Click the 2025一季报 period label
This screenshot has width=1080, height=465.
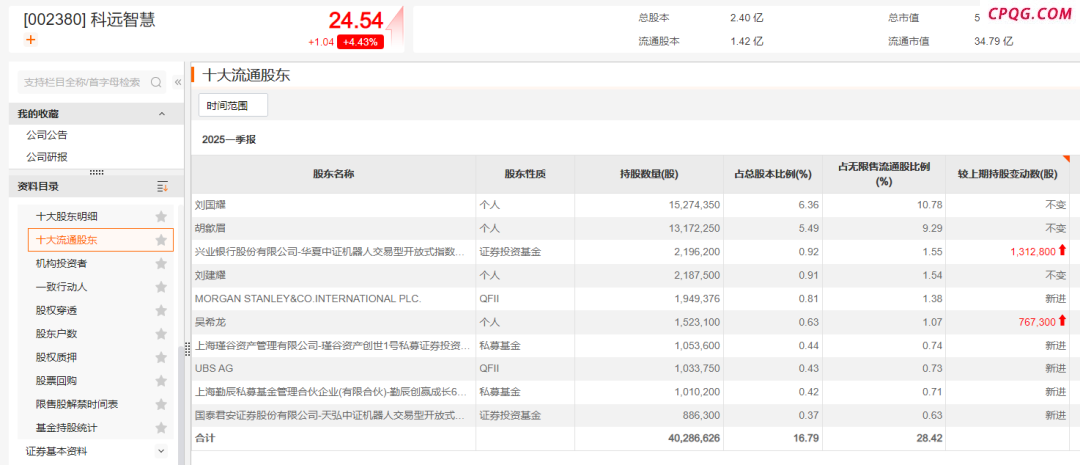[x=229, y=139]
